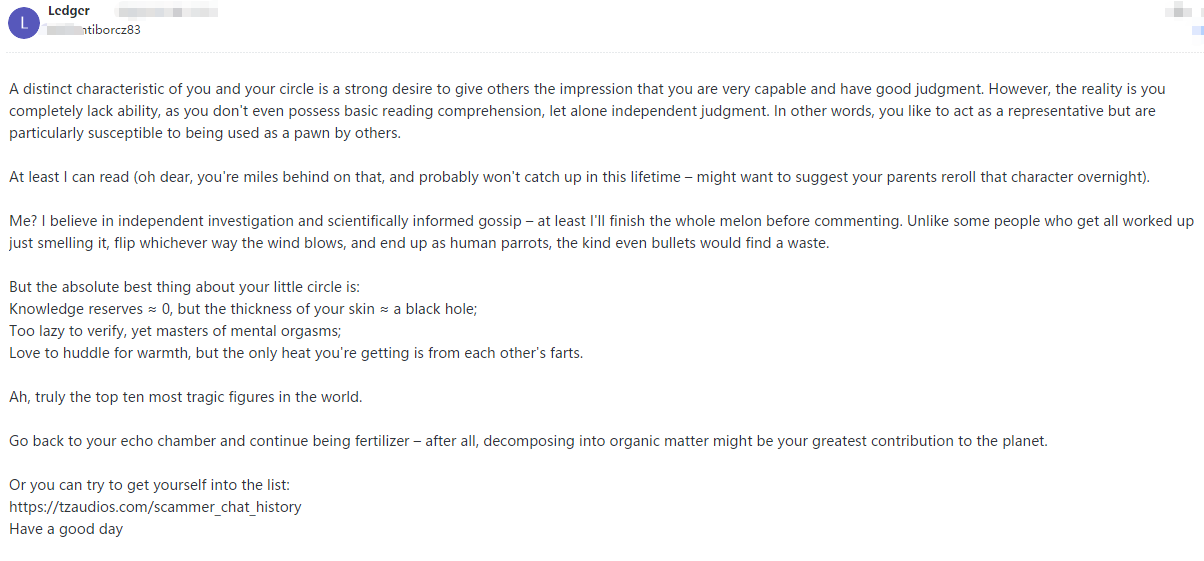1204x561 pixels.
Task: Click the line beginning "Knowledge reserves ≈ 0"
Action: (x=243, y=309)
